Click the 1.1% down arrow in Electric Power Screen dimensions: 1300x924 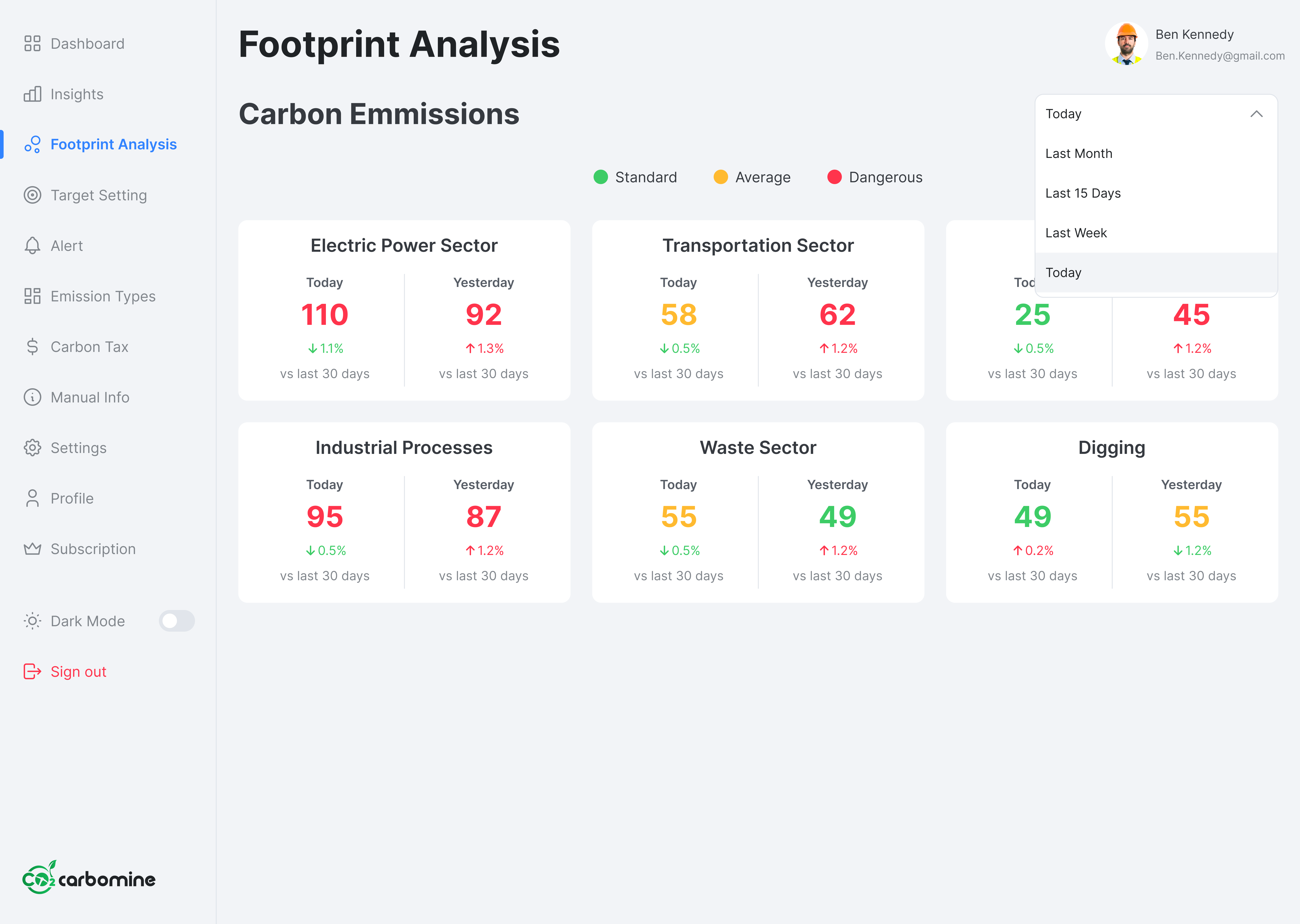click(x=313, y=348)
